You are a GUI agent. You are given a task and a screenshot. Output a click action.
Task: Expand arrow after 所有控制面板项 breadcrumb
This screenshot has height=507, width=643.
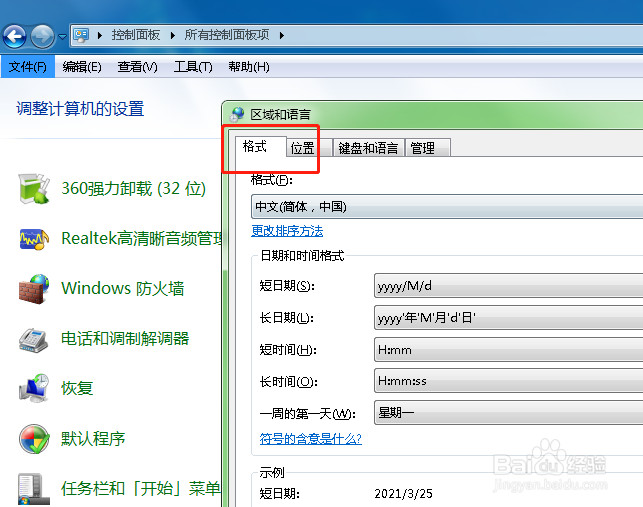tap(282, 36)
